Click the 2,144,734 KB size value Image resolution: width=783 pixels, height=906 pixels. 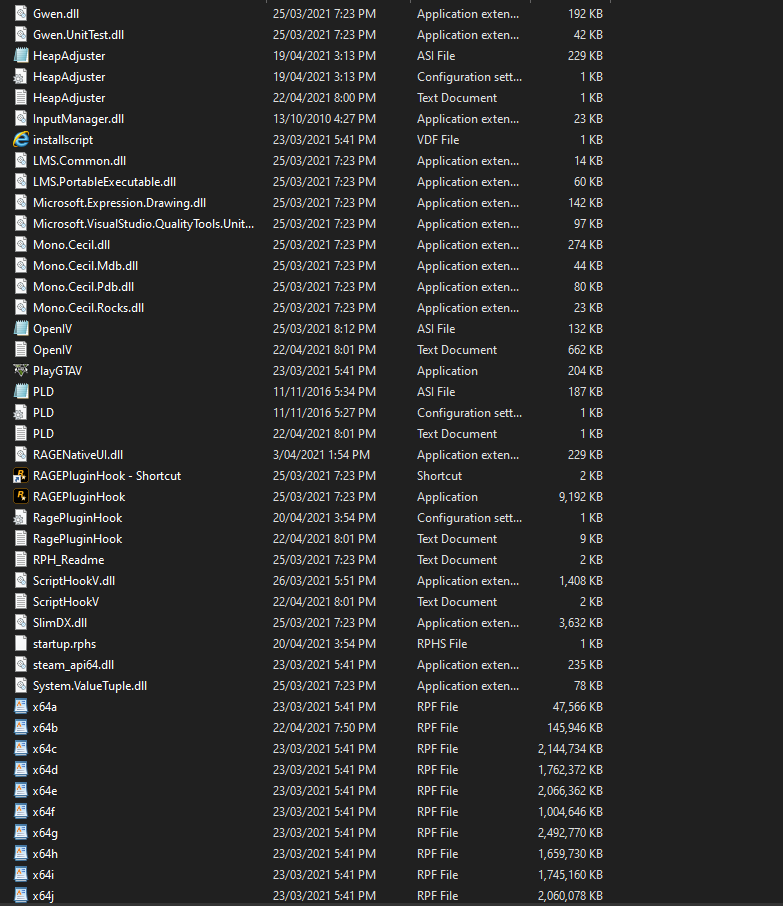point(570,749)
